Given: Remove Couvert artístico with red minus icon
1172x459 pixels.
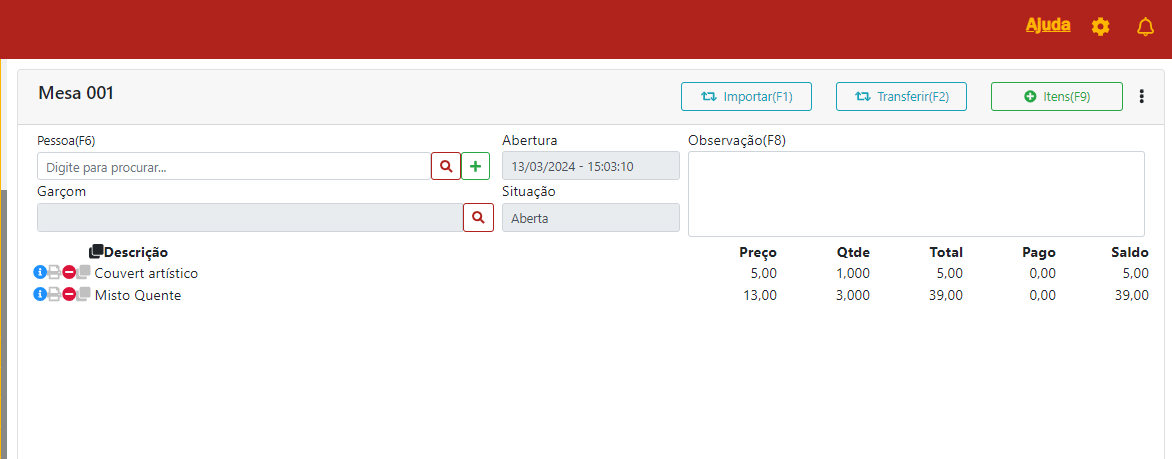Looking at the screenshot, I should (69, 272).
